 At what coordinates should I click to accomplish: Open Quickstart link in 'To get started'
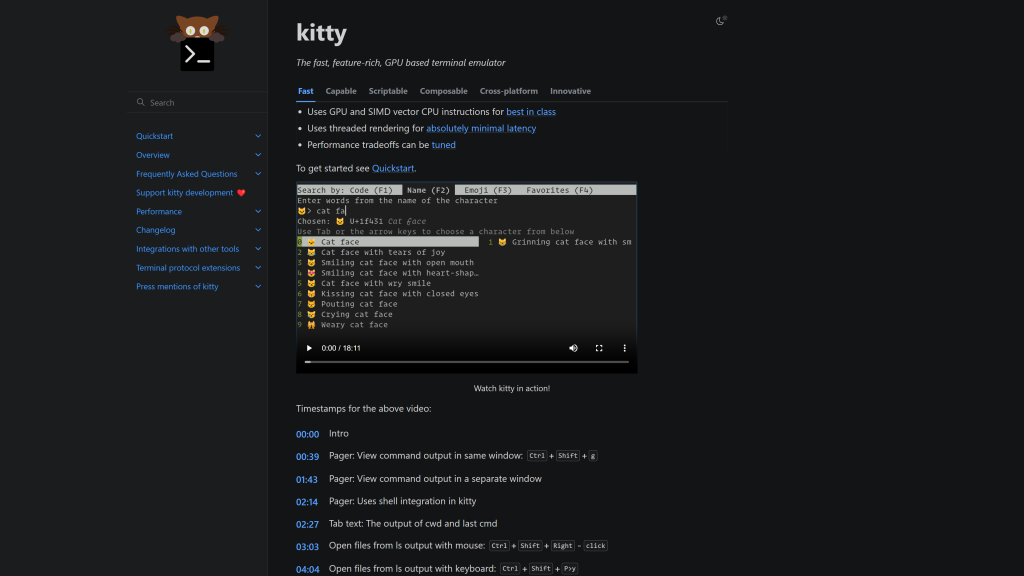click(393, 168)
